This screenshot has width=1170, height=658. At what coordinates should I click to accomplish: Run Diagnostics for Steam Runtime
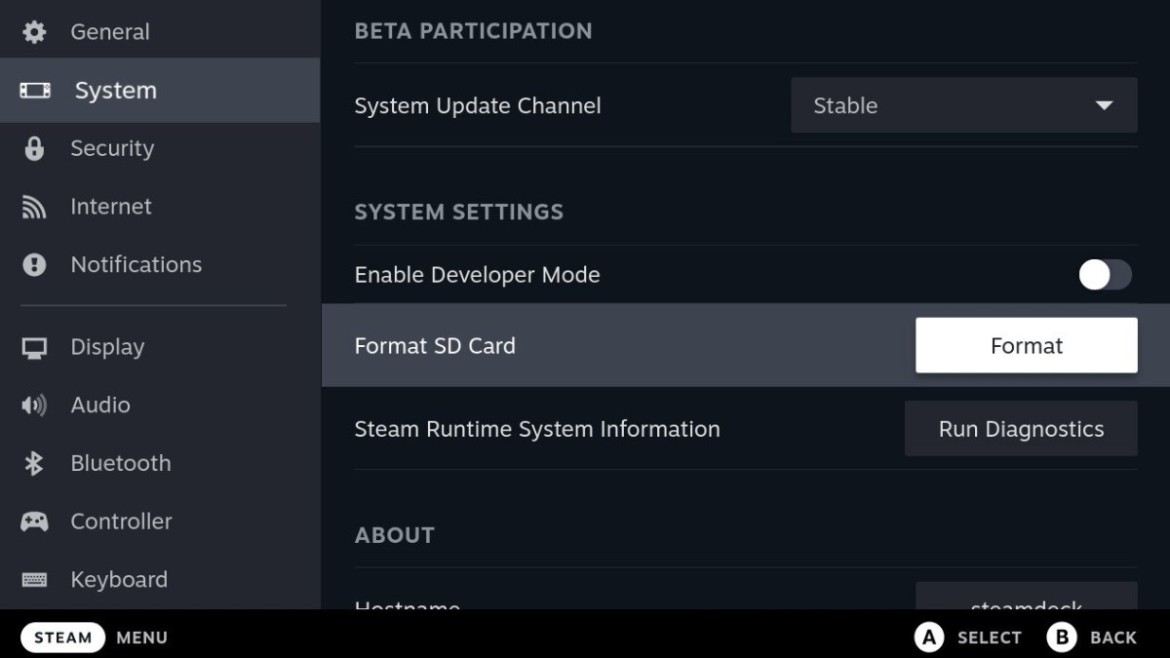coord(1021,428)
